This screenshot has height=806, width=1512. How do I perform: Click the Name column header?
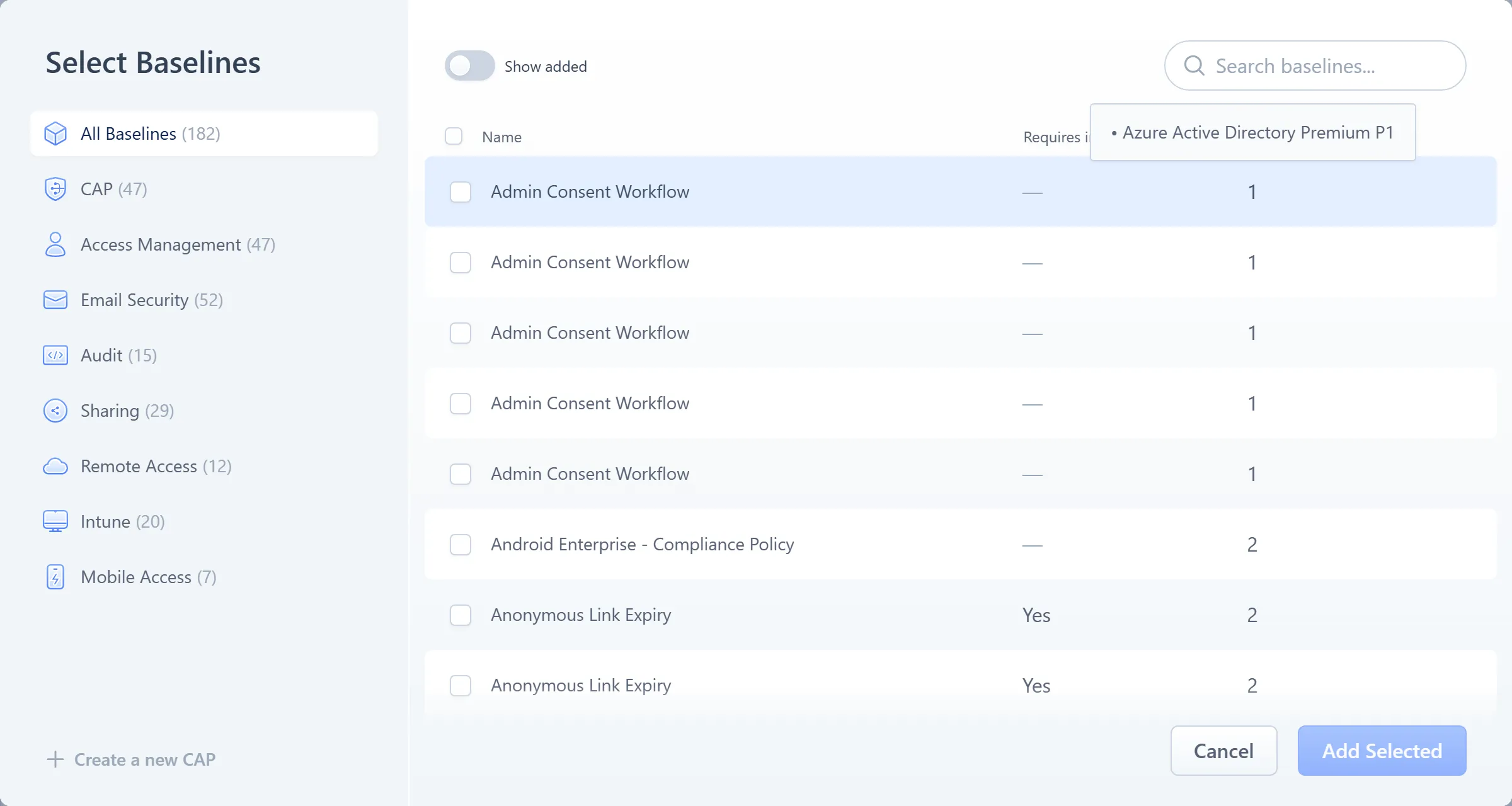(501, 137)
